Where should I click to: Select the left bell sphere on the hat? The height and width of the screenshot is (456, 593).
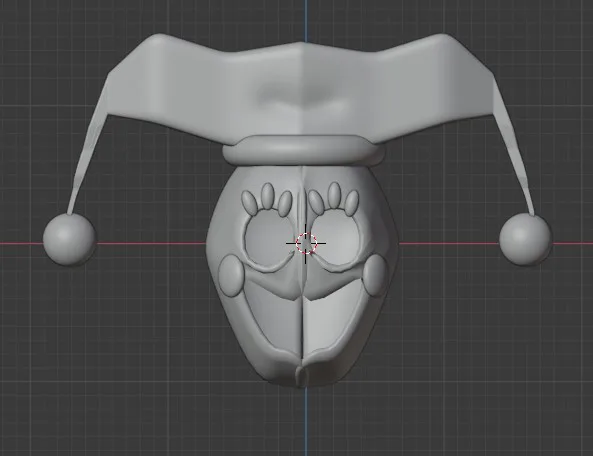pos(69,239)
